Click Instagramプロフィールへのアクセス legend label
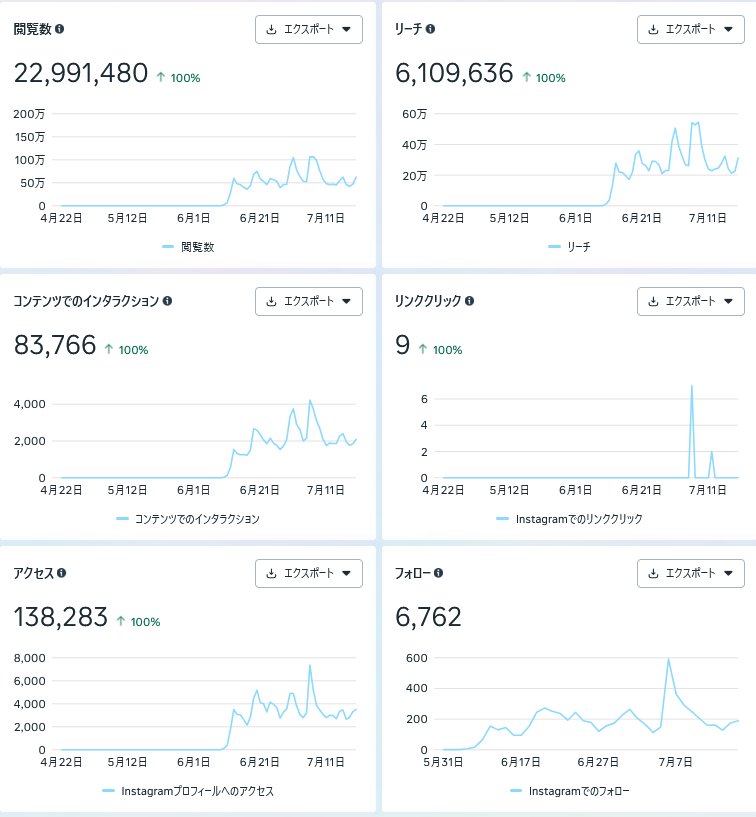 [x=197, y=791]
